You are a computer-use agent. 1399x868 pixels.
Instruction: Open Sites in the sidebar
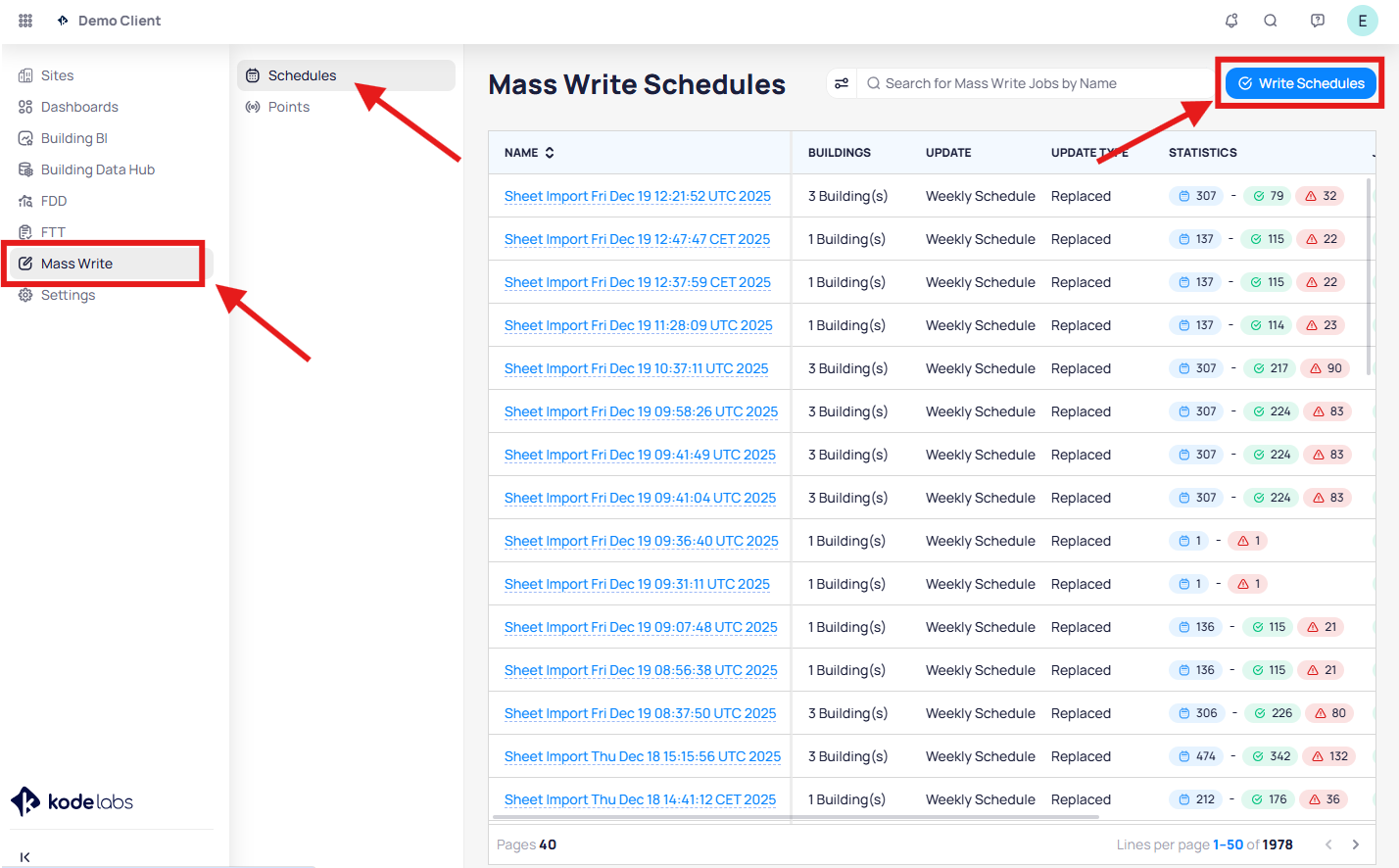click(x=57, y=75)
